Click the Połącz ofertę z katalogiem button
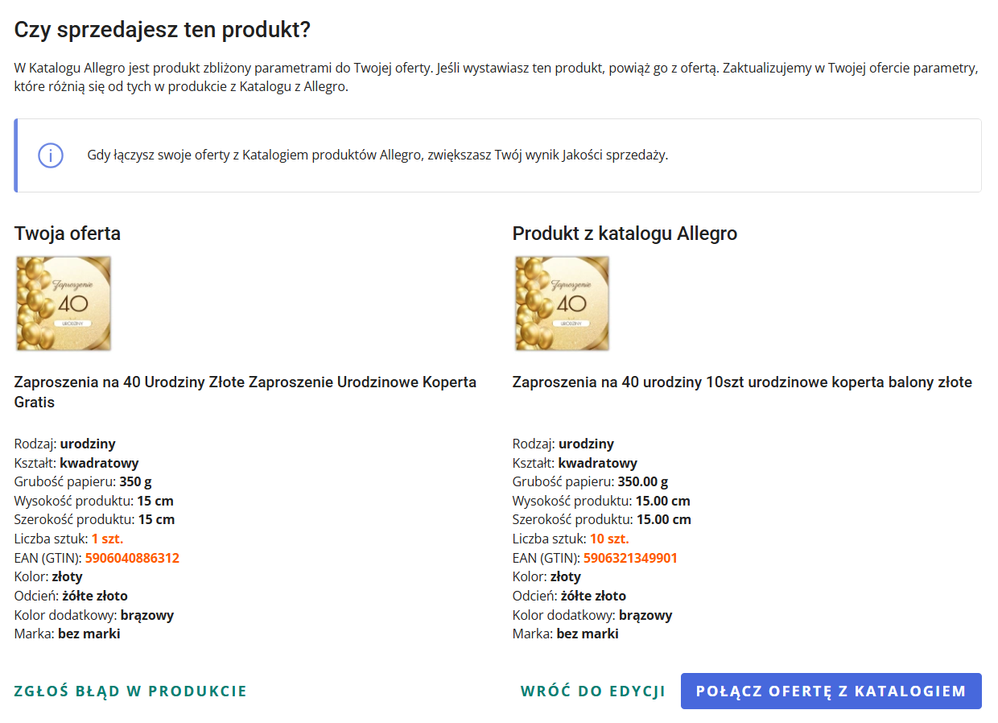 click(x=831, y=691)
